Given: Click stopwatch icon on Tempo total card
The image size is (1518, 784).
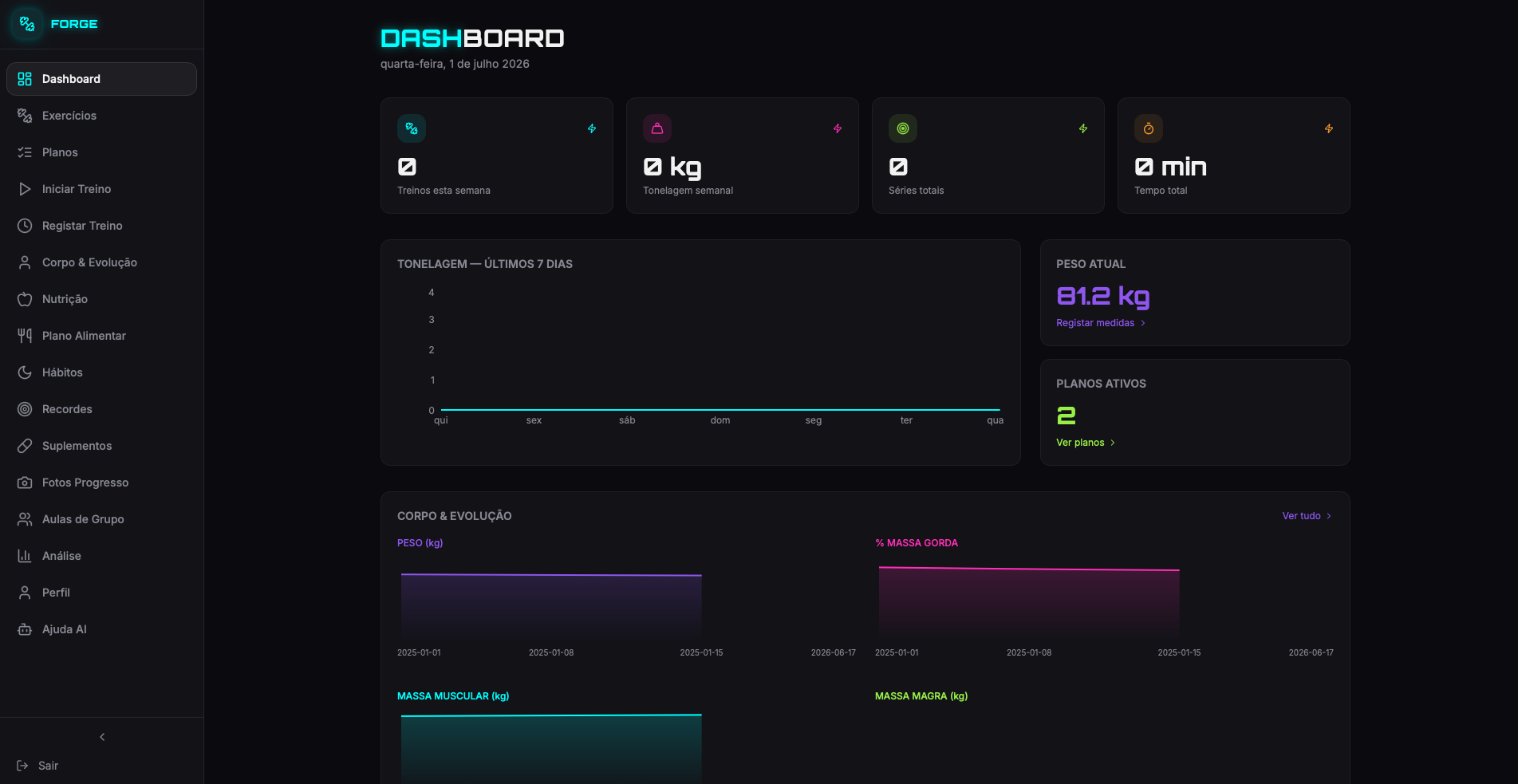Looking at the screenshot, I should tap(1149, 128).
